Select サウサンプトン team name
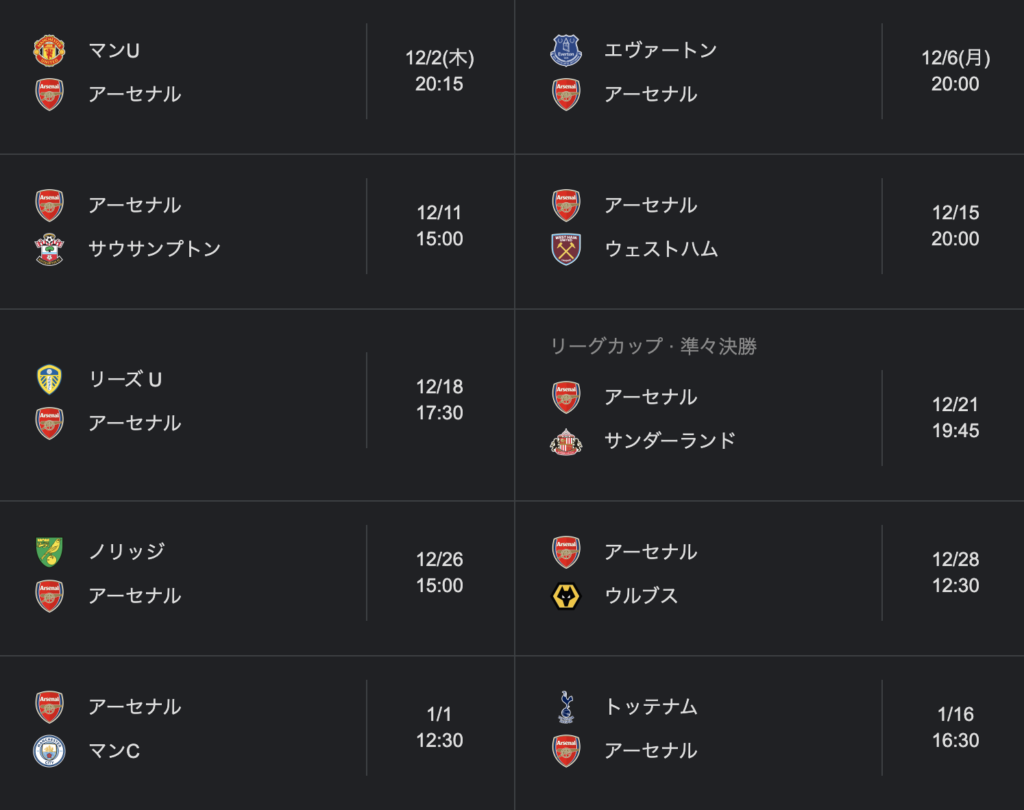 [155, 249]
